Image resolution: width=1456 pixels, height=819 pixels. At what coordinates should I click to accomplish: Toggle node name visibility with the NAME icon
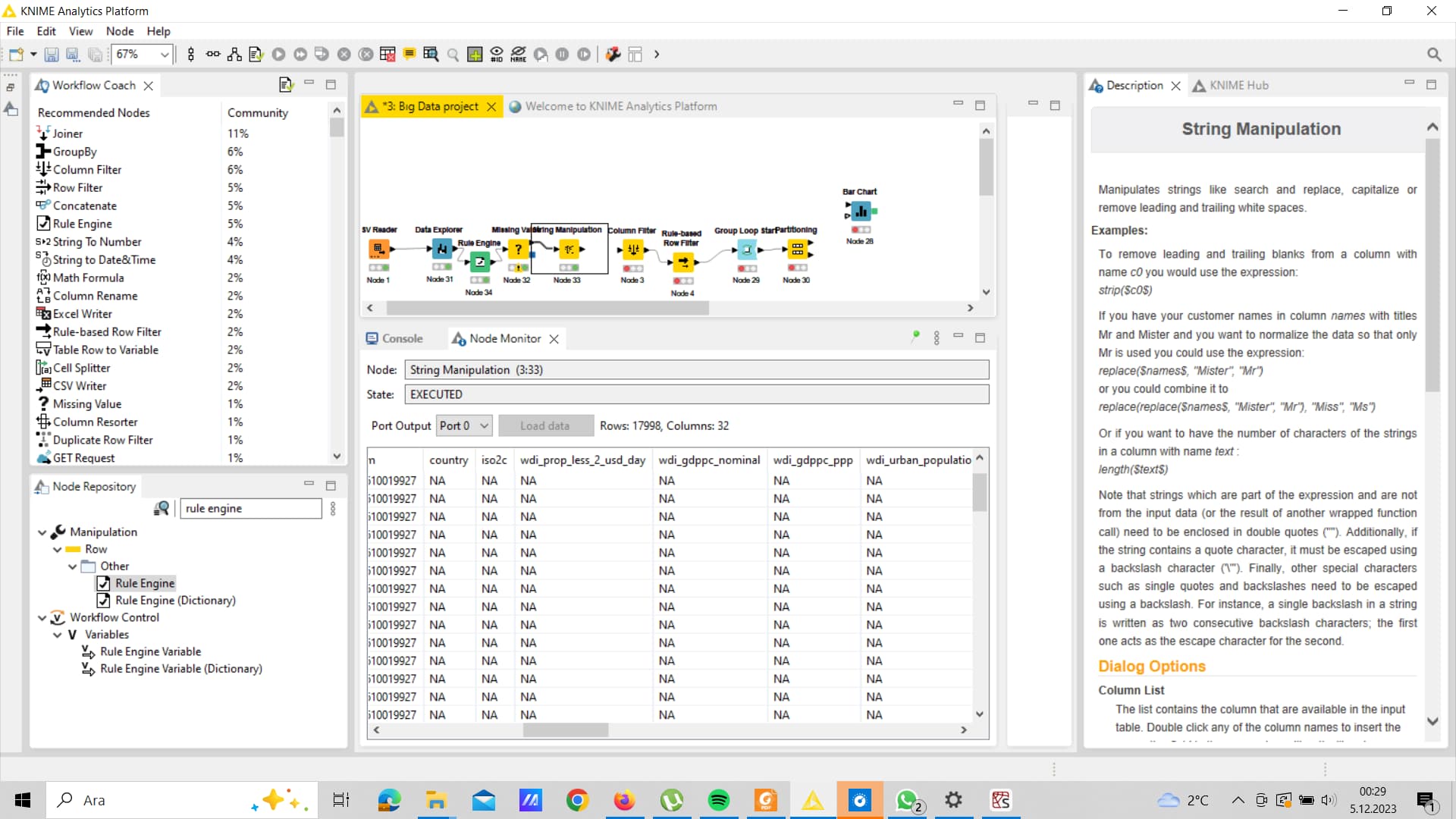(x=519, y=54)
